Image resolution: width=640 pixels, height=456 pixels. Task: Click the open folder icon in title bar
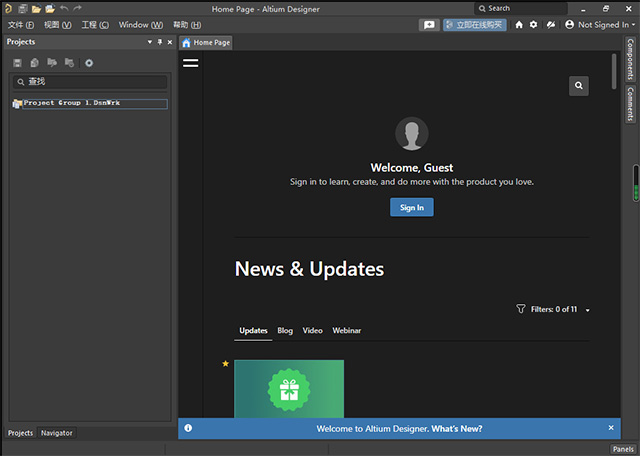coord(36,8)
